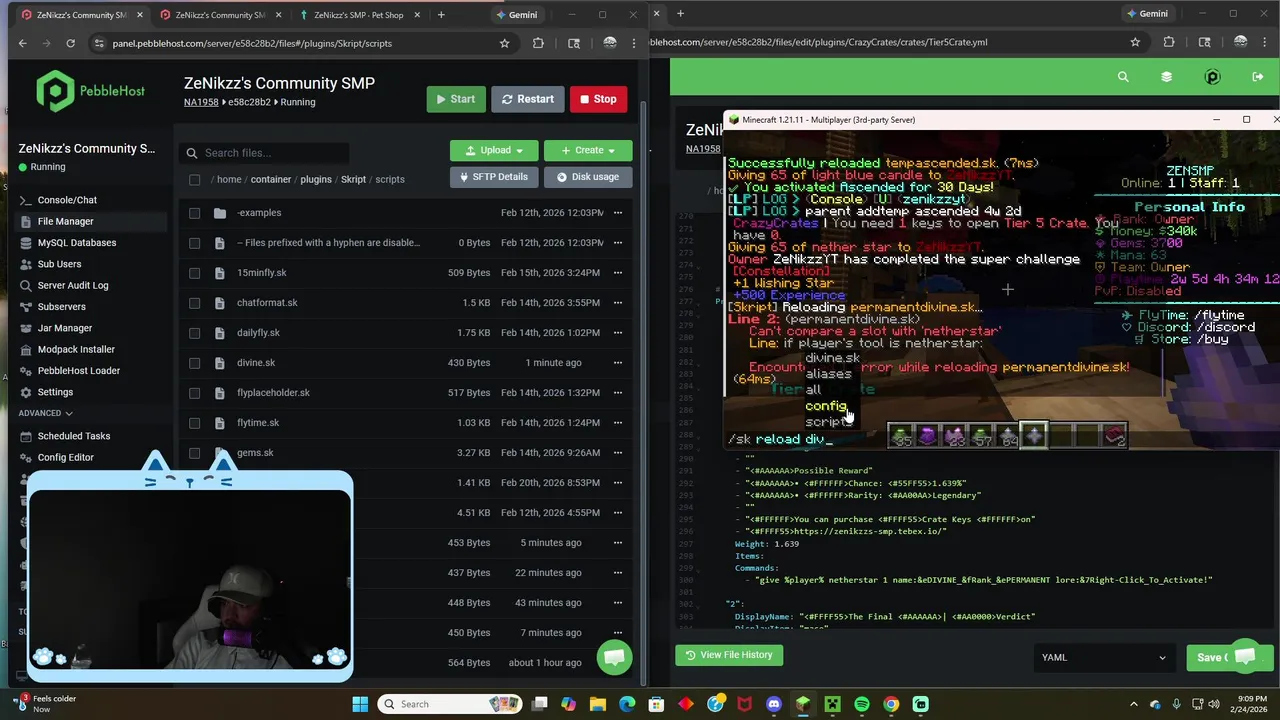Open file divine.sk
The height and width of the screenshot is (720, 1280).
pyautogui.click(x=256, y=363)
